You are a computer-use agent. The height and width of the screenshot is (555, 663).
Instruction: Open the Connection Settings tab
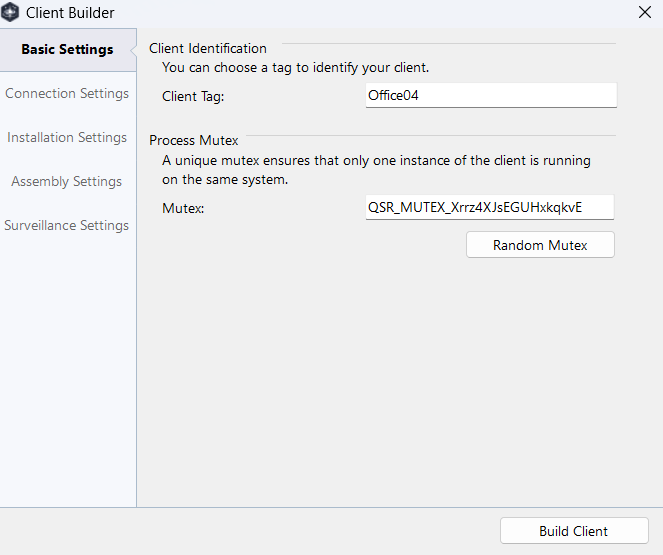(x=67, y=93)
